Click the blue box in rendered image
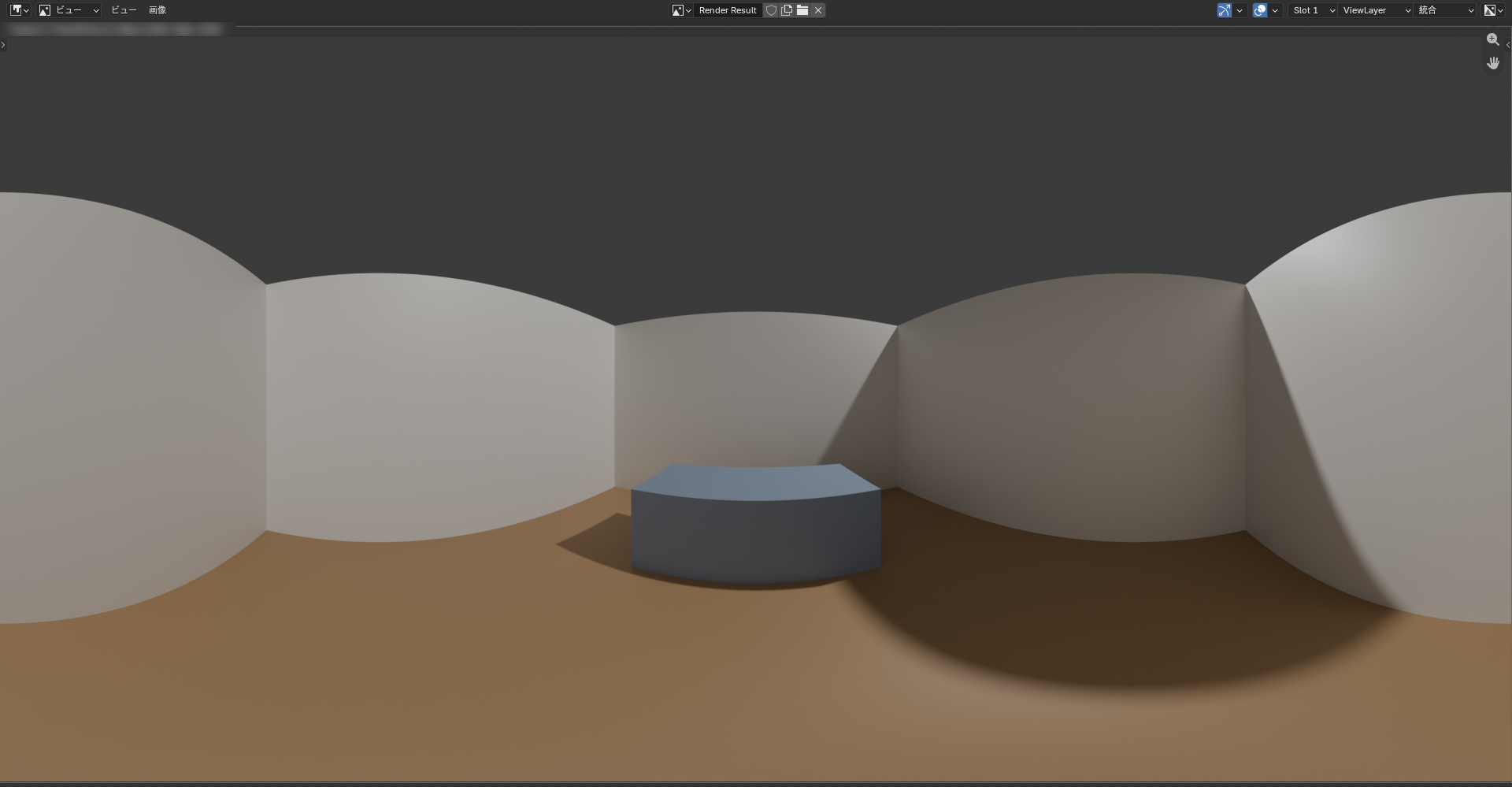 coord(756,524)
